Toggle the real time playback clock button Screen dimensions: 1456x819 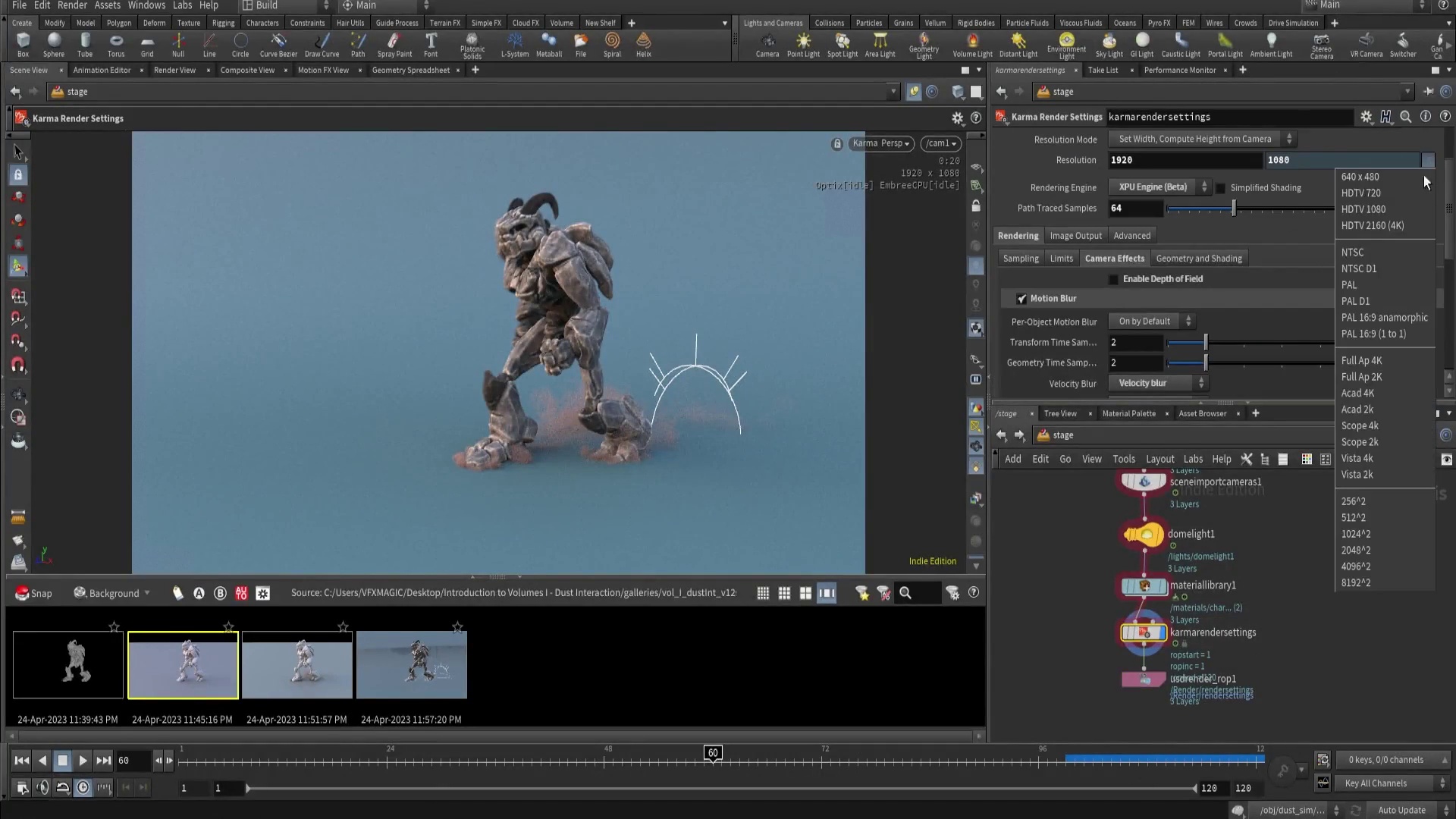[x=83, y=788]
